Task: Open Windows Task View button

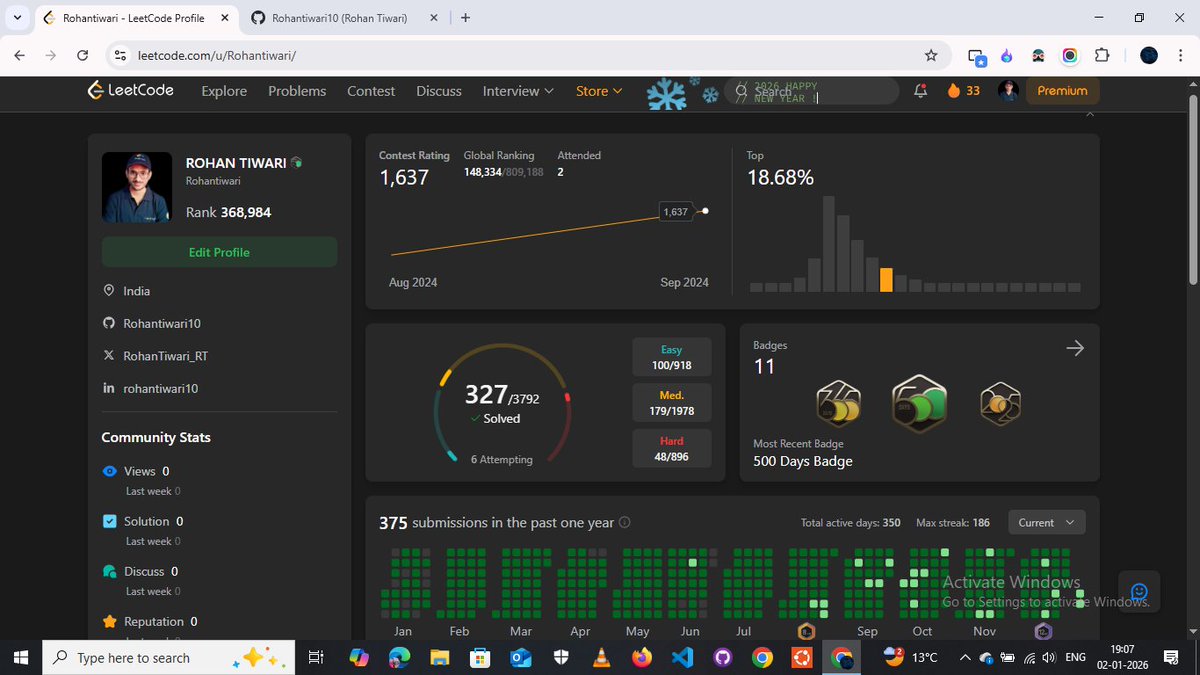Action: coord(315,657)
